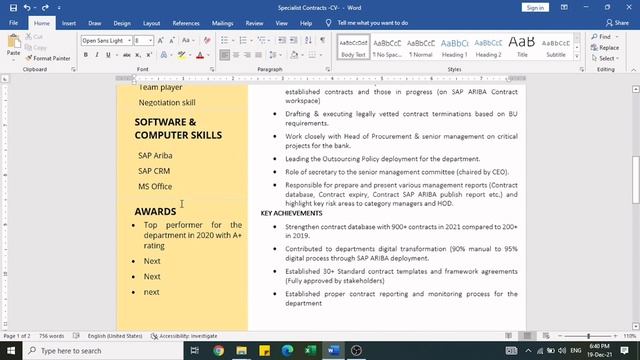The width and height of the screenshot is (640, 360).
Task: Switch to Read Mode view
Action: 508,336
